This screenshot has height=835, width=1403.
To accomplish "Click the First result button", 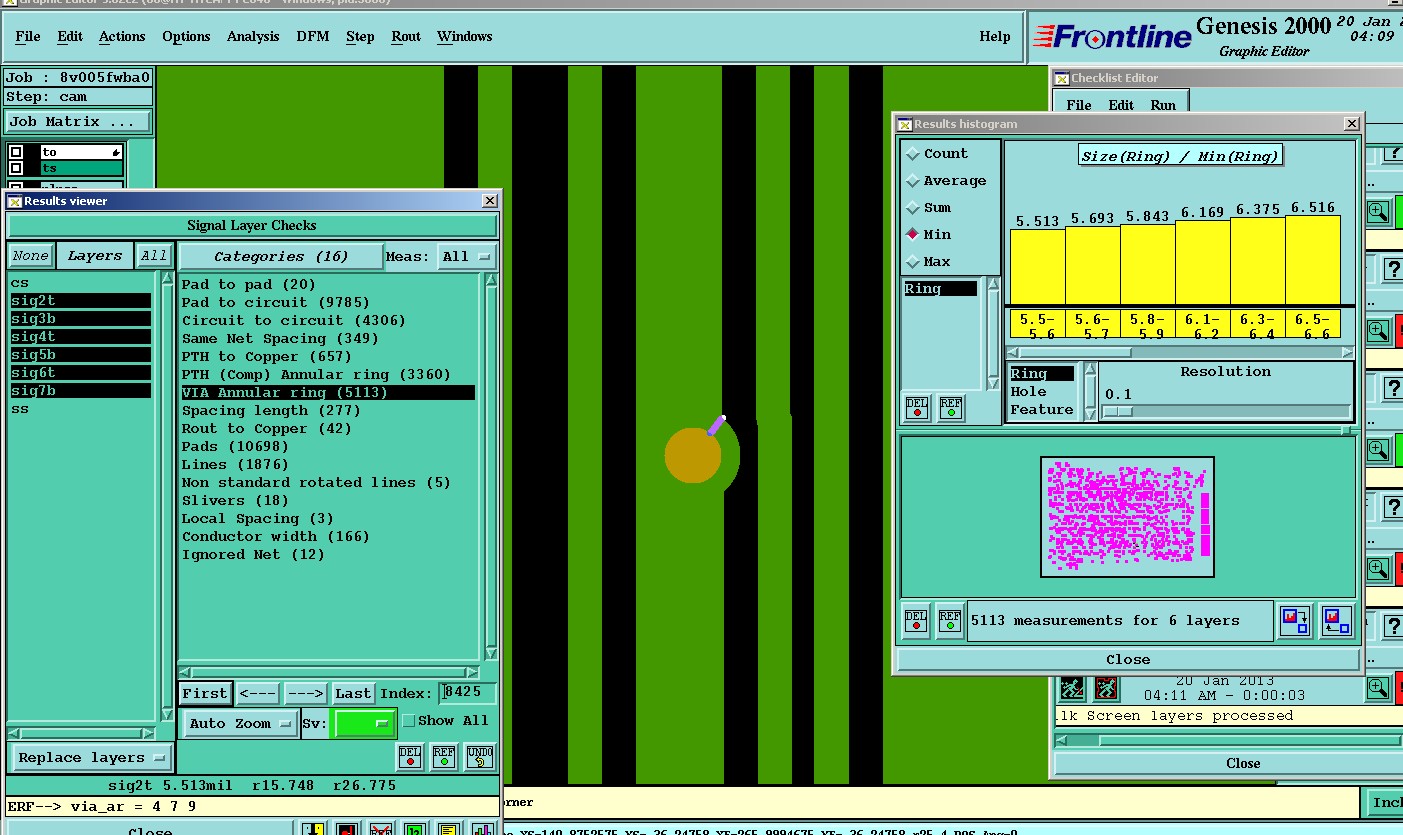I will [x=205, y=693].
